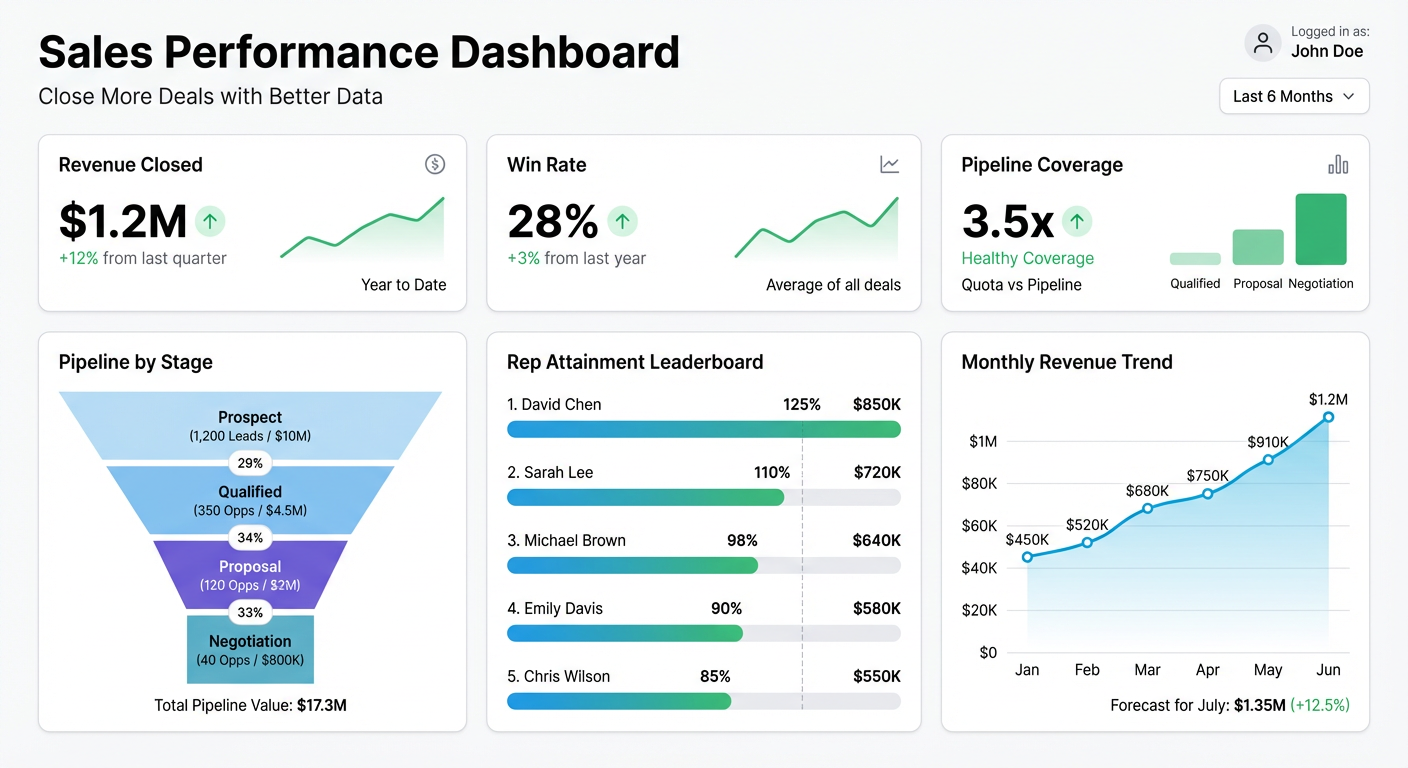Click the green up arrow beside 28%
The image size is (1408, 768).
coord(622,221)
